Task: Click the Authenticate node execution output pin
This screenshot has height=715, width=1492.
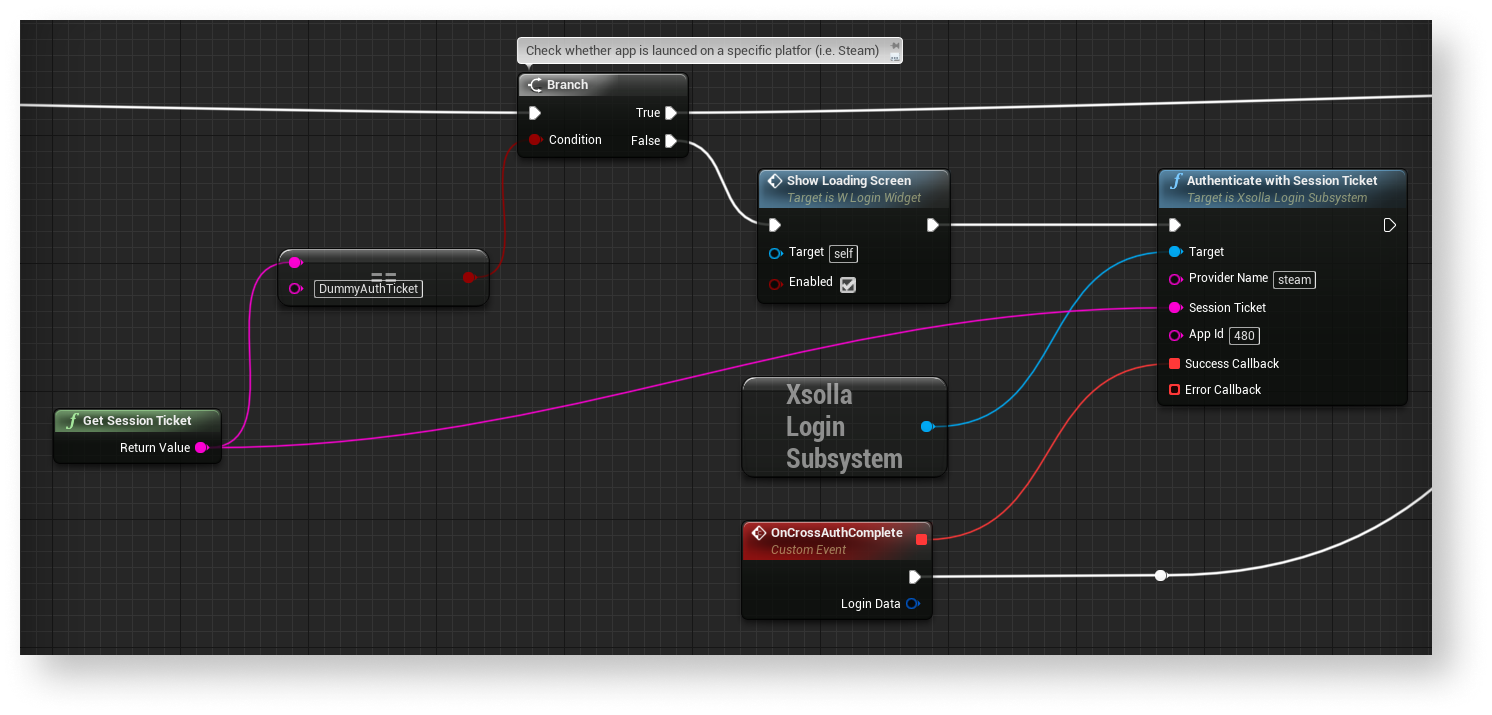Action: coord(1389,225)
